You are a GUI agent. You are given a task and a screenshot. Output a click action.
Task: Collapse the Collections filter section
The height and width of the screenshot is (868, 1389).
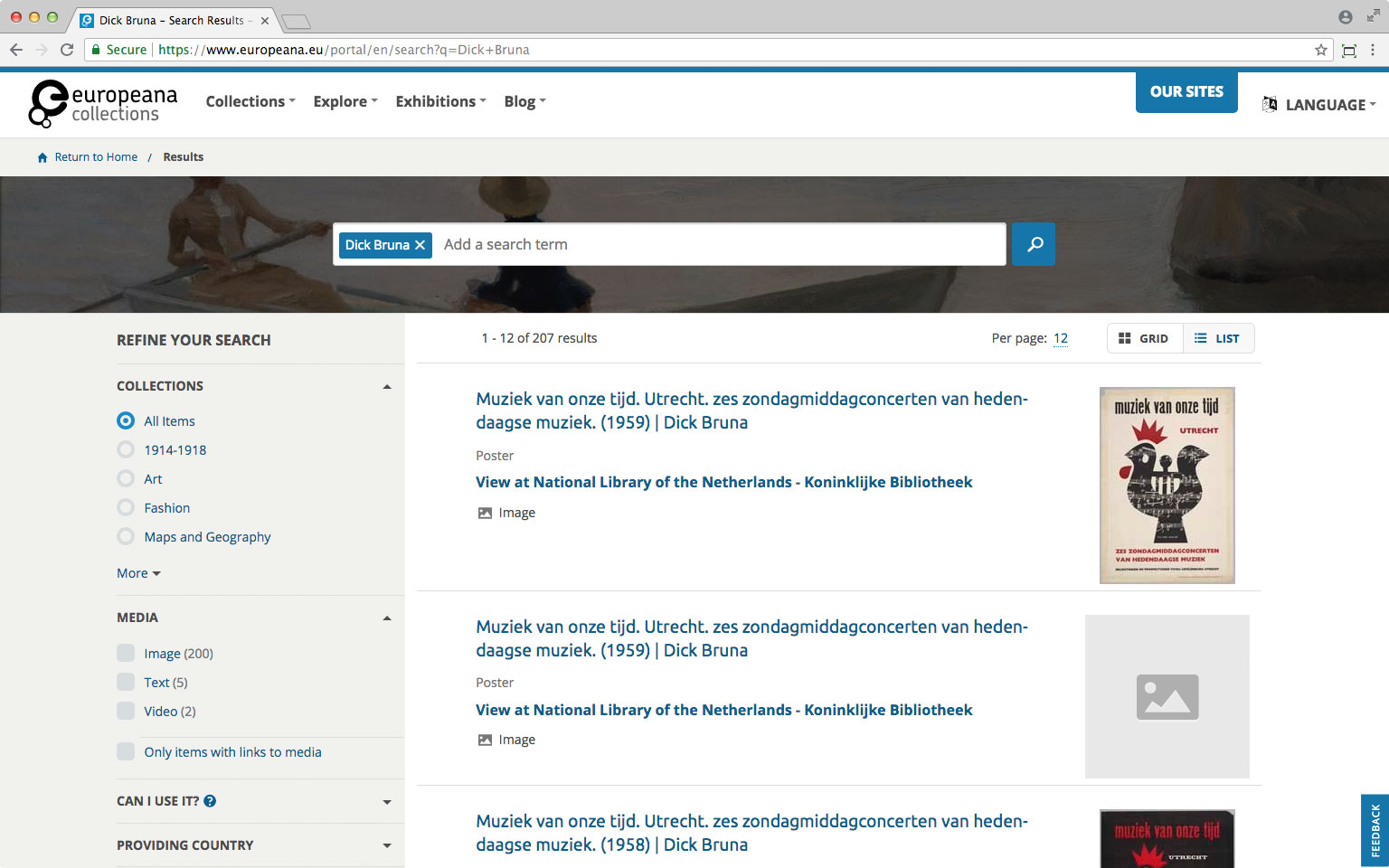(x=387, y=386)
